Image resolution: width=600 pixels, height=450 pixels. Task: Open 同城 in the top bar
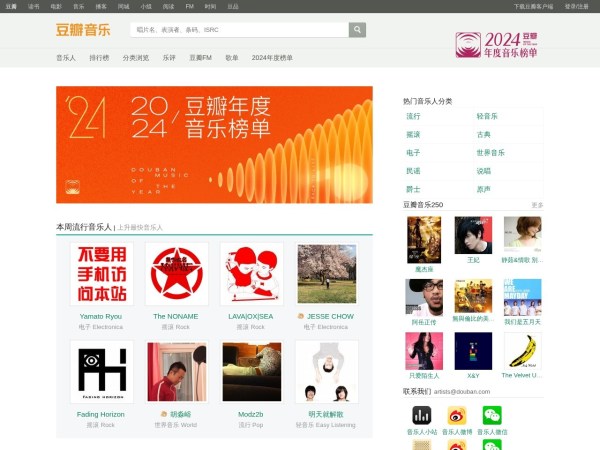(123, 7)
